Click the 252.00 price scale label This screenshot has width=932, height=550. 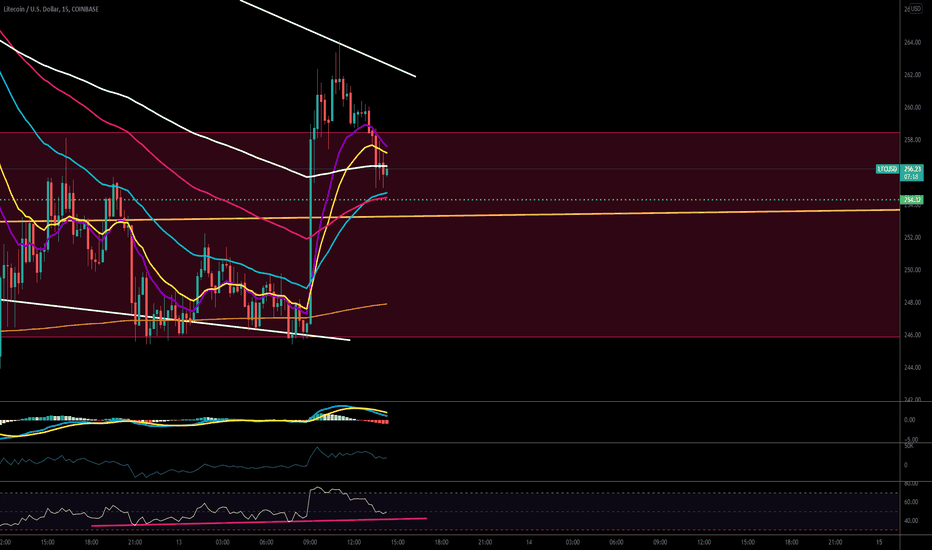pyautogui.click(x=912, y=237)
